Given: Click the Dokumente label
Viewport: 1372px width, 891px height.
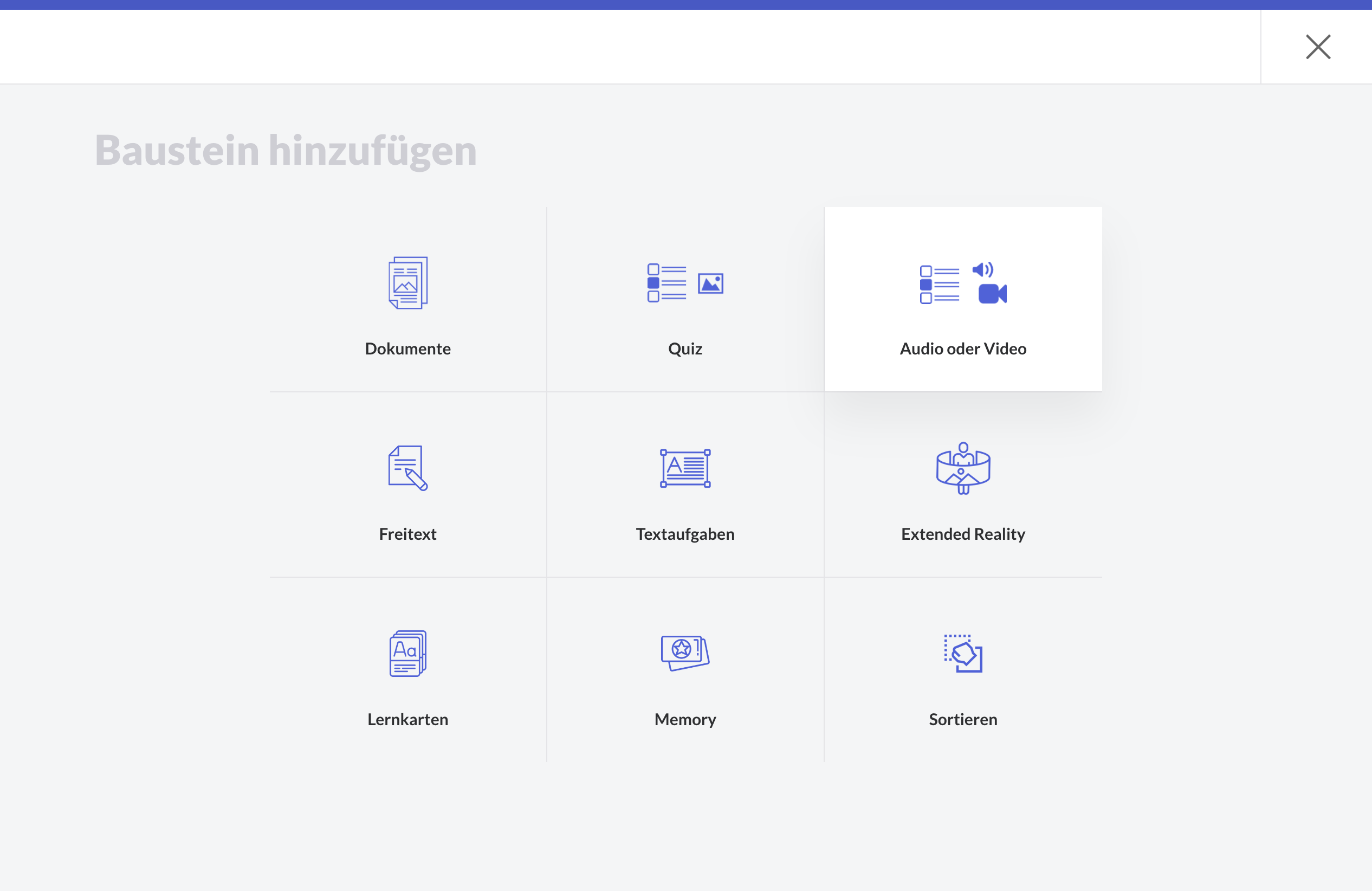Looking at the screenshot, I should [x=407, y=348].
